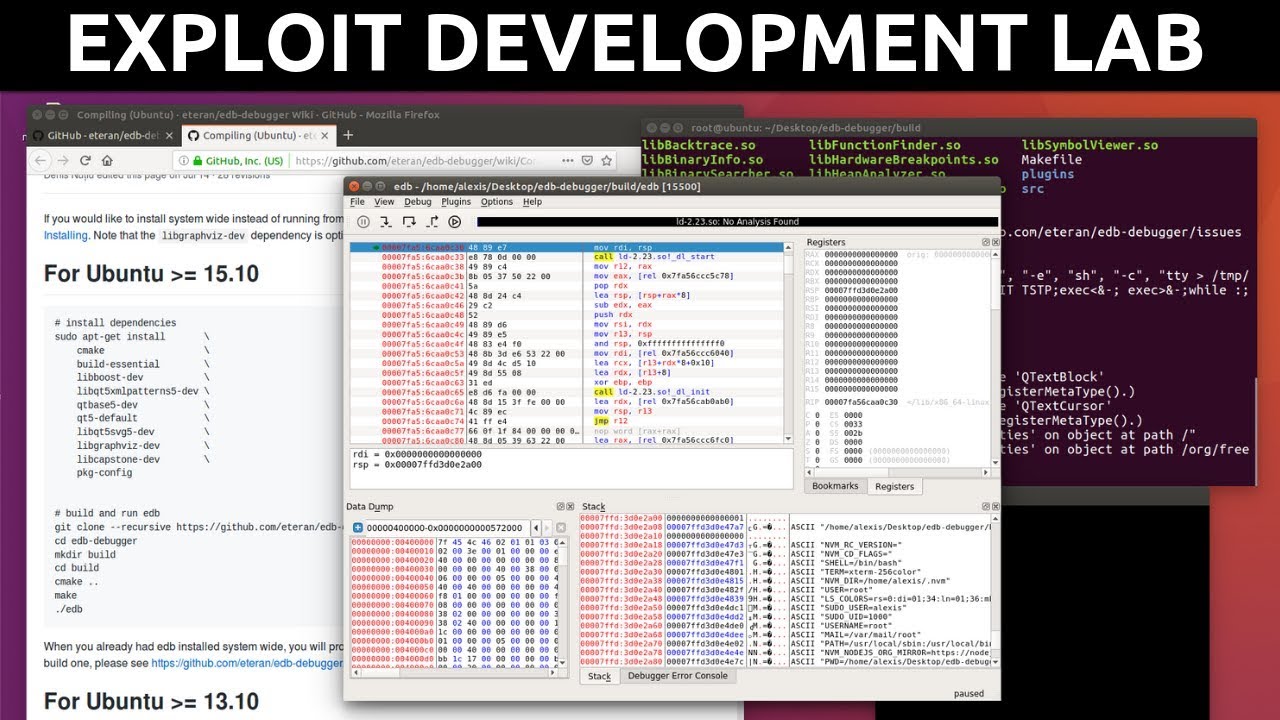Click the disassembly scrollbar down arrow

point(786,438)
